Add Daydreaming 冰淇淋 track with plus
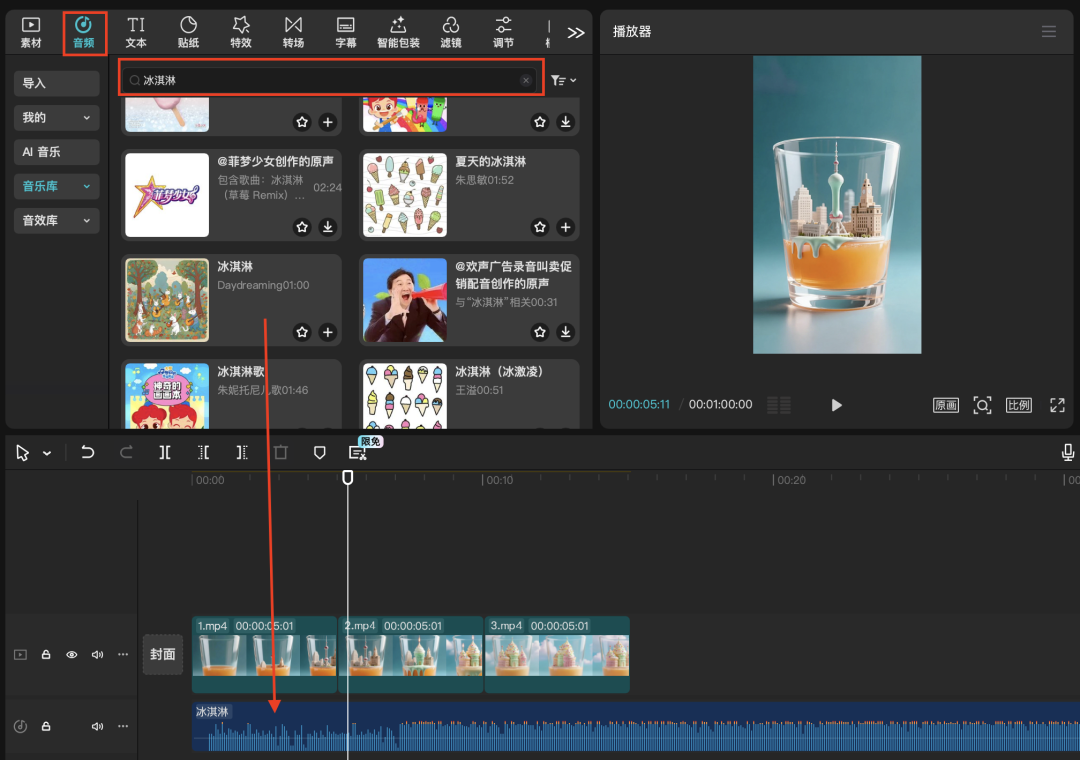1080x760 pixels. [327, 332]
